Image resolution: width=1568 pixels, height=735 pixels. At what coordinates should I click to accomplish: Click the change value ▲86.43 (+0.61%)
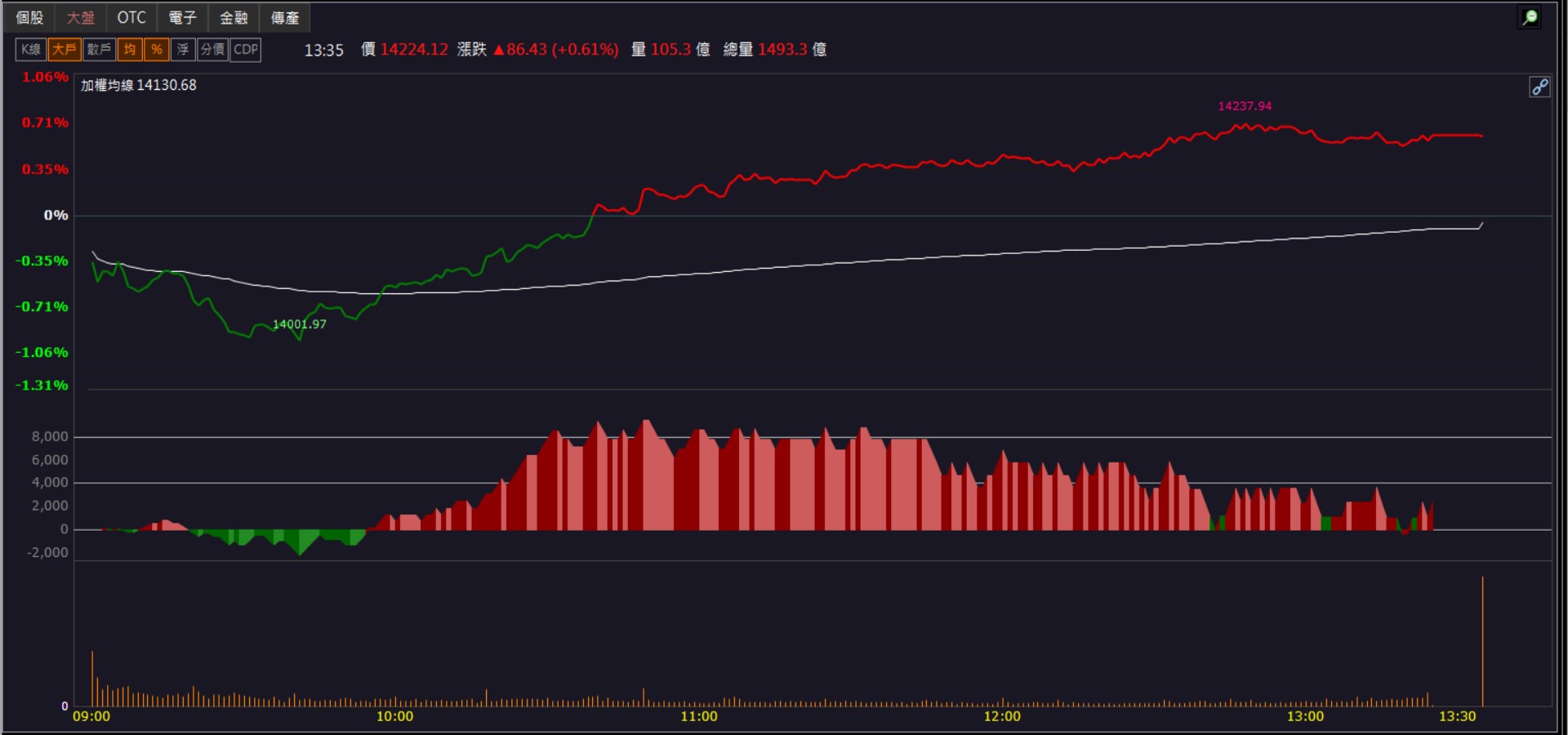[x=556, y=49]
